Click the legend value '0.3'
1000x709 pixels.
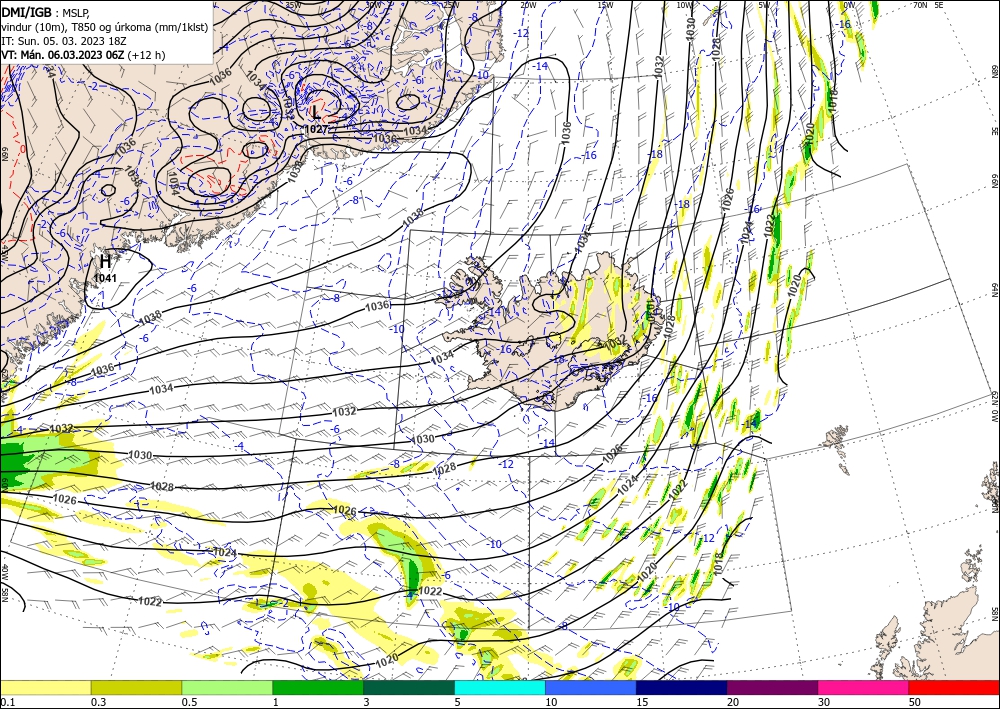[x=98, y=702]
